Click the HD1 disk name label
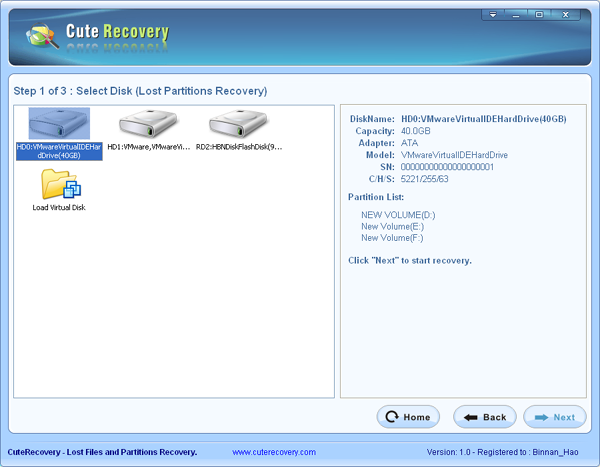Viewport: 600px width, 467px height. click(149, 147)
